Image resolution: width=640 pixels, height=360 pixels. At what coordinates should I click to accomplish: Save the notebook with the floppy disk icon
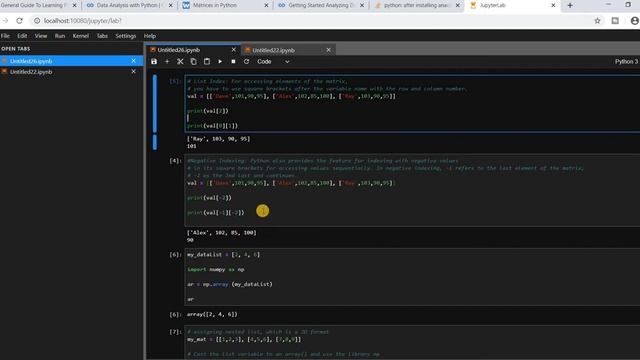click(x=154, y=62)
